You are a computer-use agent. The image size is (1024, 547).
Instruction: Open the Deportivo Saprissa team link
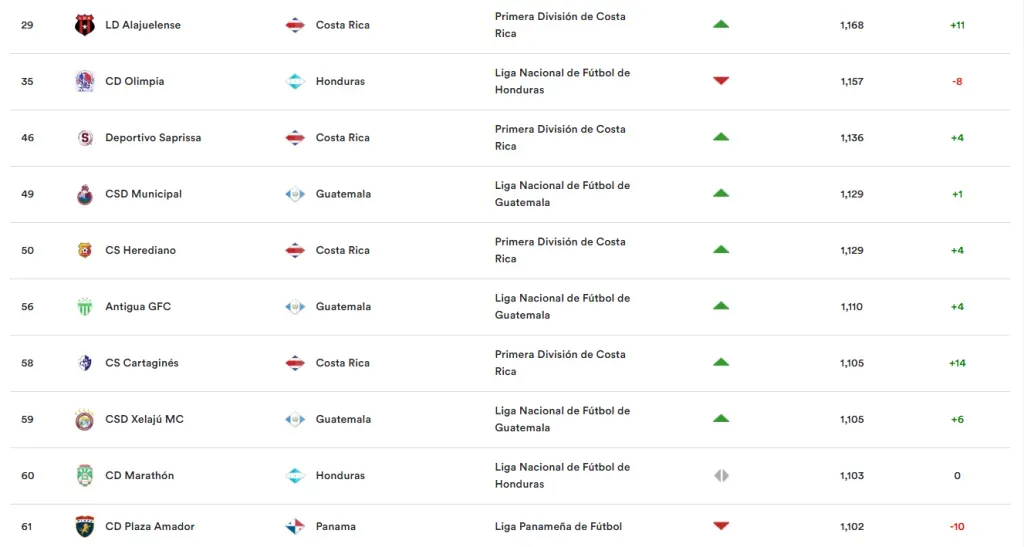(x=153, y=138)
